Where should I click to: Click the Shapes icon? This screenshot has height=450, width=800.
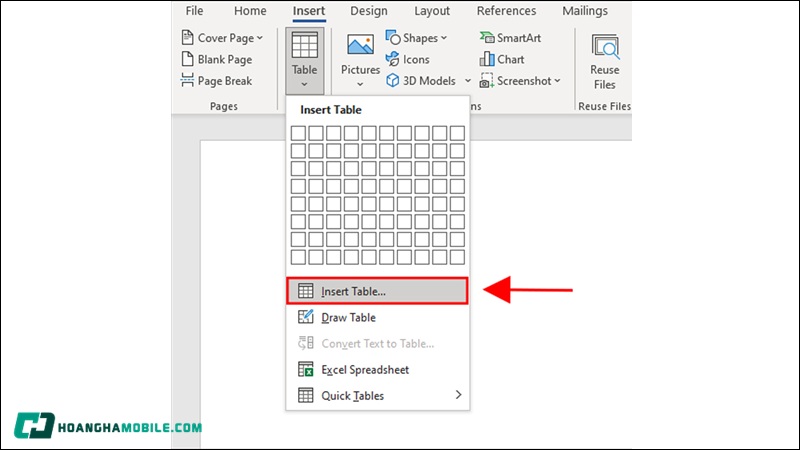[x=393, y=37]
